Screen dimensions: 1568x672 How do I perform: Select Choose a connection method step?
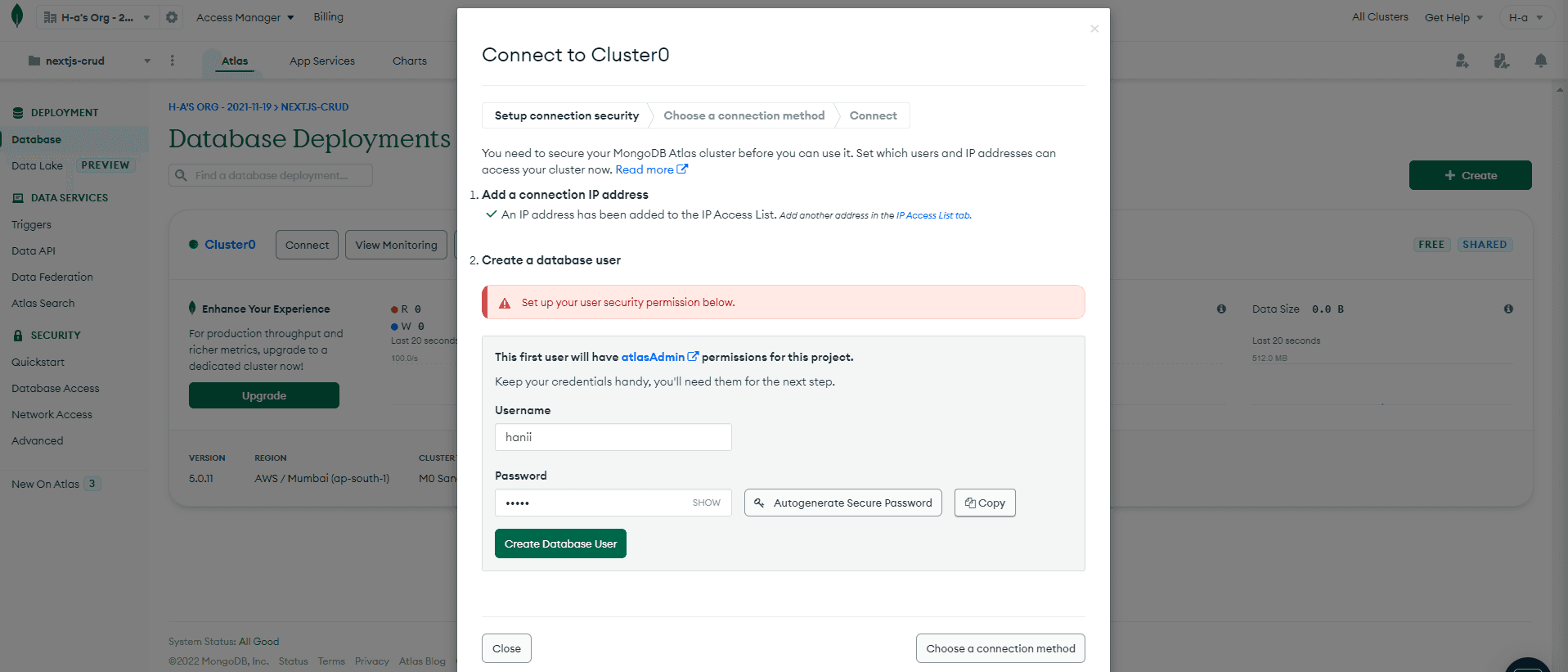(x=744, y=115)
